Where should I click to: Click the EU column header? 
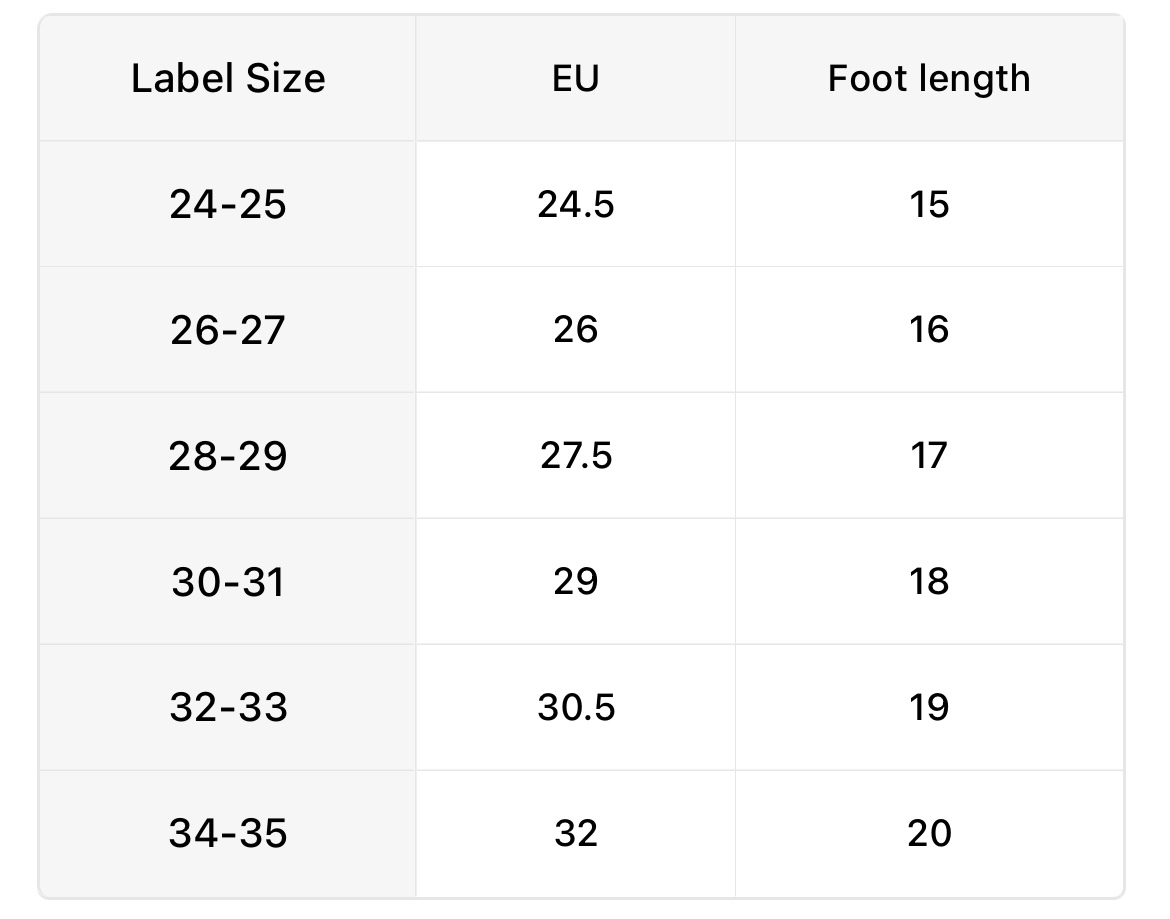click(575, 79)
